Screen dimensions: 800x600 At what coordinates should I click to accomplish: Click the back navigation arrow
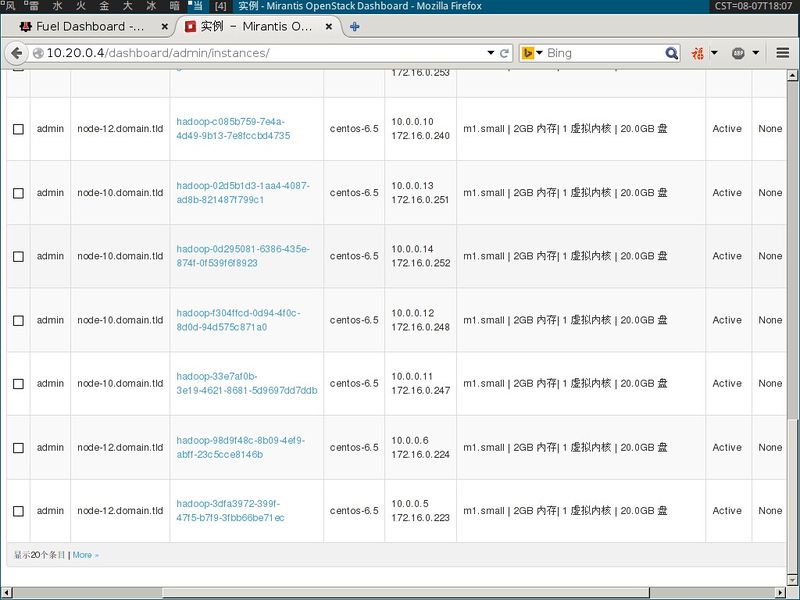[17, 53]
